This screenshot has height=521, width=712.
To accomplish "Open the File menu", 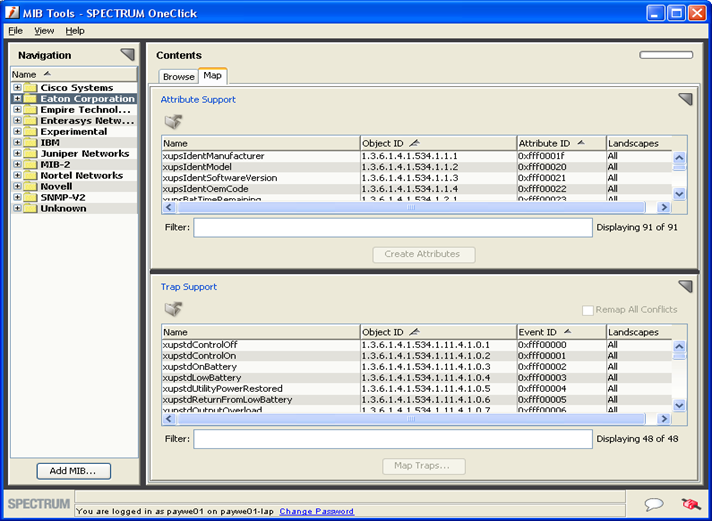I will (x=15, y=31).
